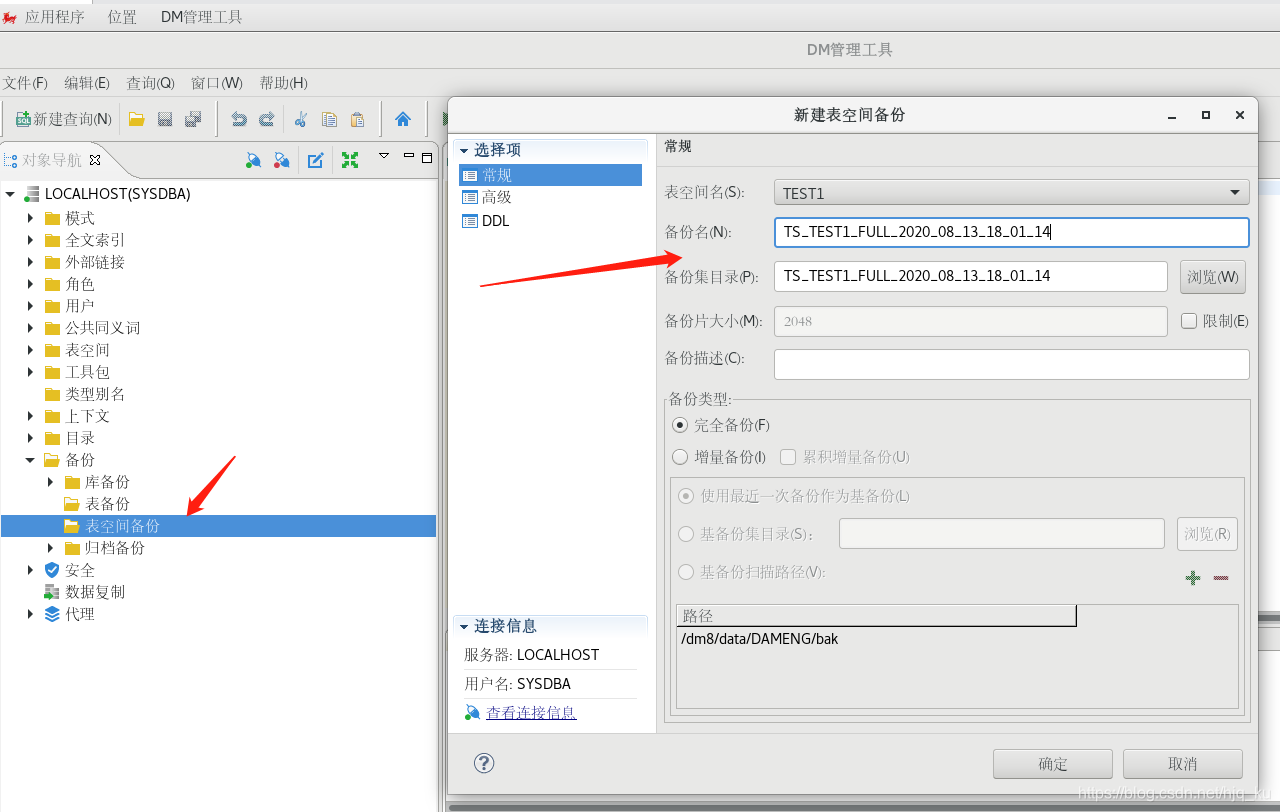Screen dimensions: 1280x812
Task: Open the navigator view menu triangle
Action: (384, 156)
